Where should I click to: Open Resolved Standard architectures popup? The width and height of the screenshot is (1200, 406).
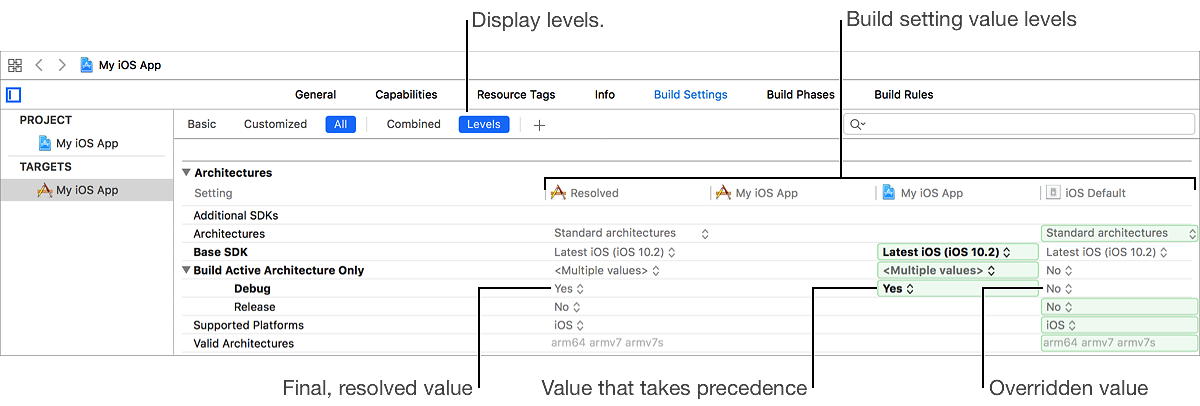tap(632, 233)
